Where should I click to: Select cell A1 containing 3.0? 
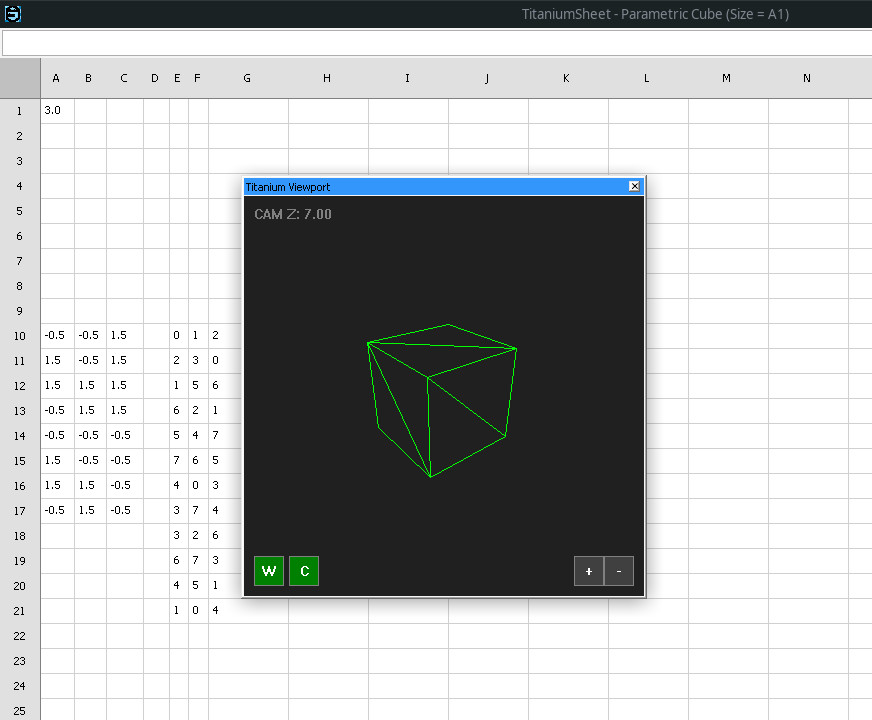coord(57,111)
